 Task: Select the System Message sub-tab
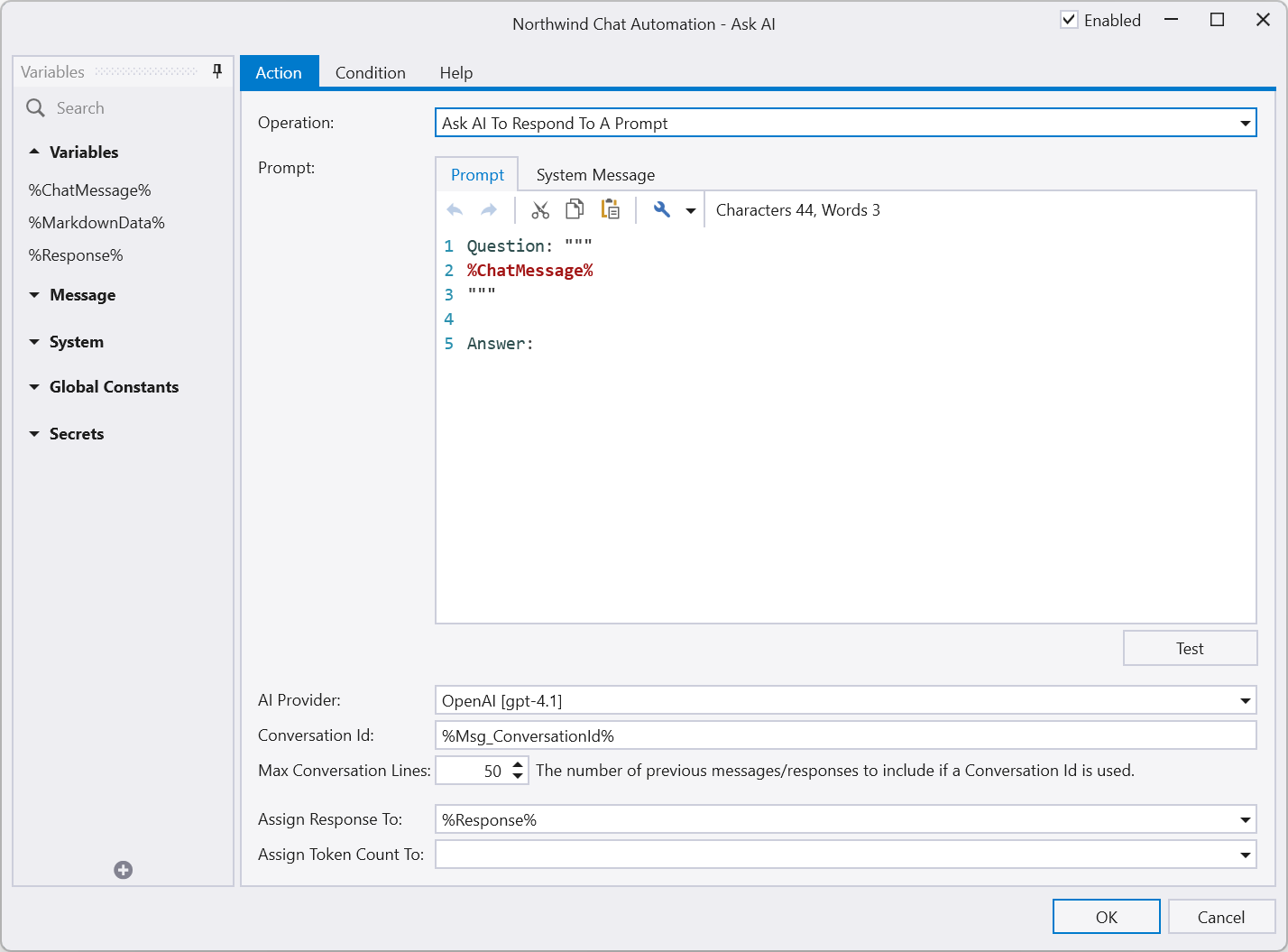click(x=595, y=175)
